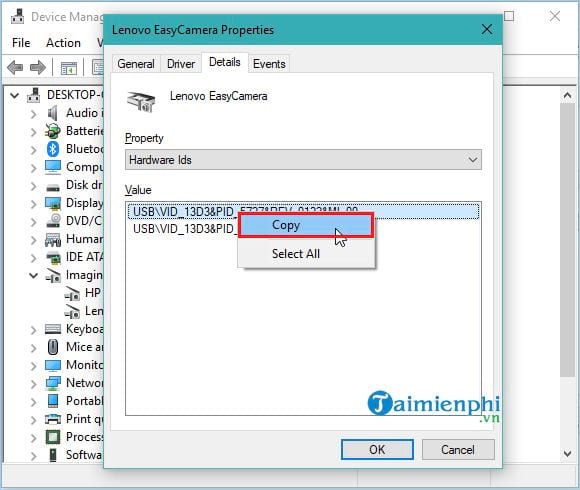Click the Monitors icon
This screenshot has width=580, height=490.
[x=53, y=365]
